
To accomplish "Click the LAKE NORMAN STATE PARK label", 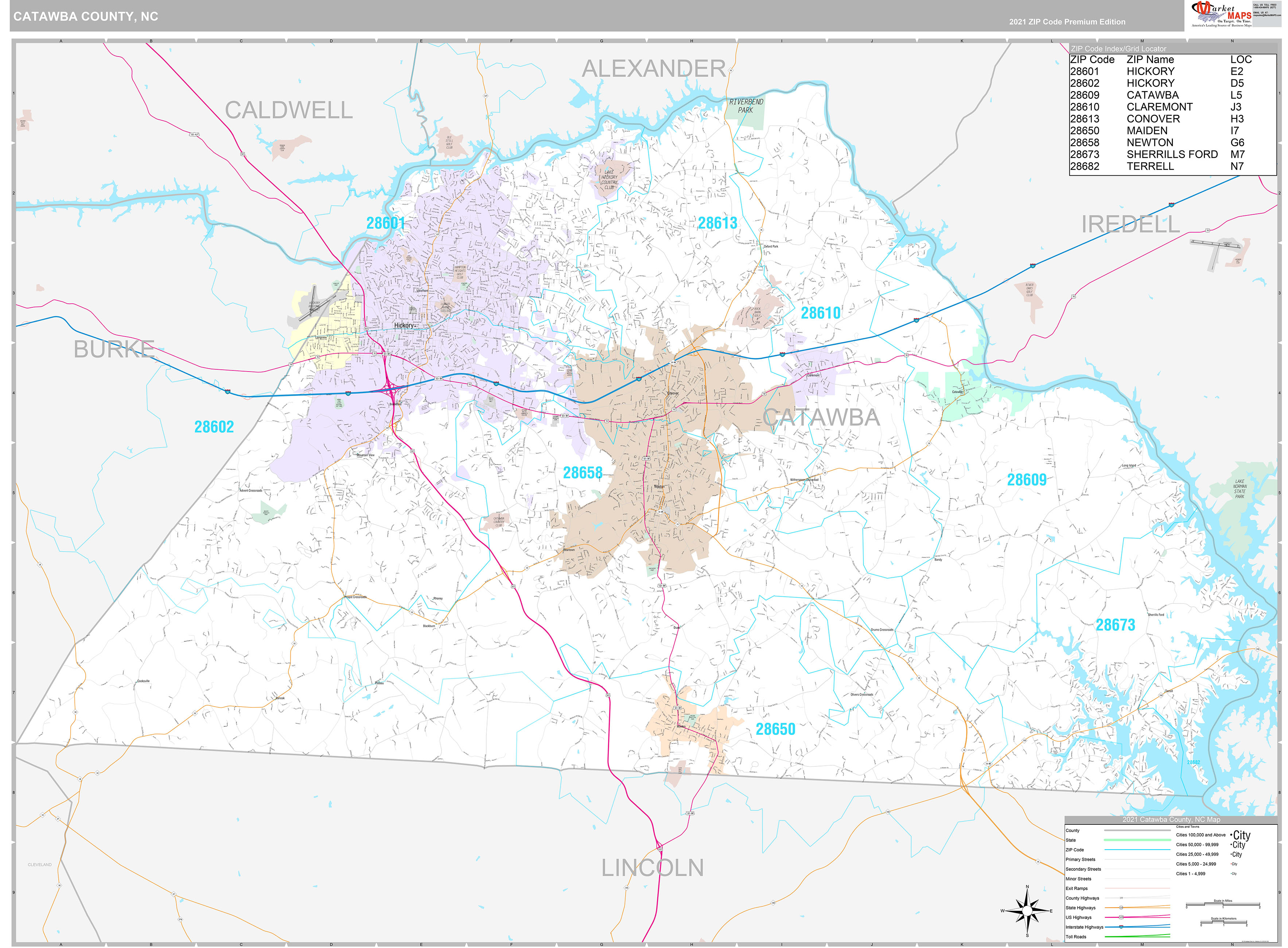I will coord(1239,489).
